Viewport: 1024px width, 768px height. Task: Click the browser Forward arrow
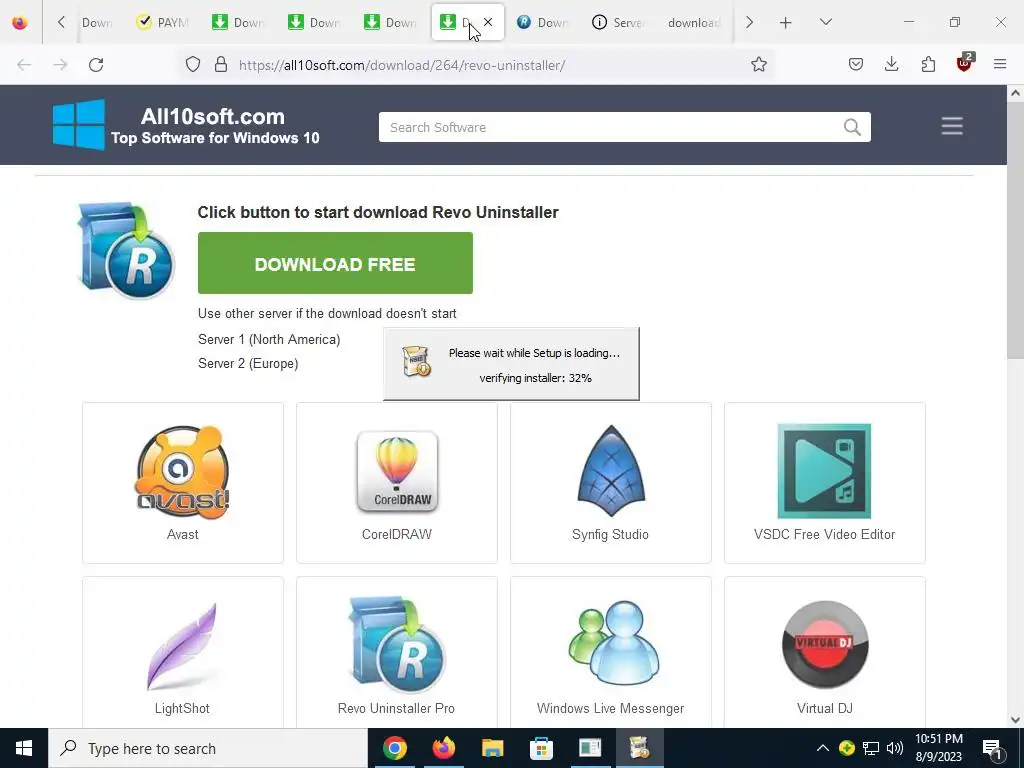tap(60, 65)
